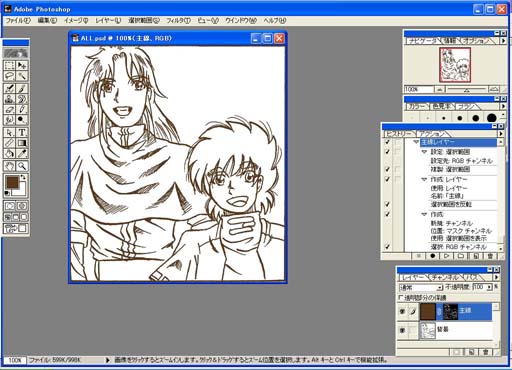512x370 pixels.
Task: Toggle visibility of 背景 layer
Action: (x=402, y=330)
